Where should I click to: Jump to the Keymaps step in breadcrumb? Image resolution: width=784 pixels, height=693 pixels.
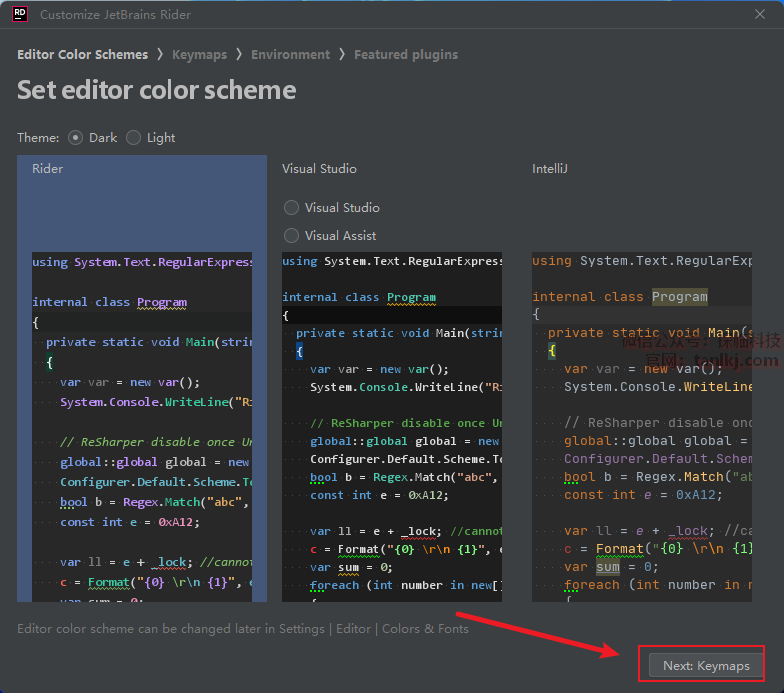pos(199,55)
